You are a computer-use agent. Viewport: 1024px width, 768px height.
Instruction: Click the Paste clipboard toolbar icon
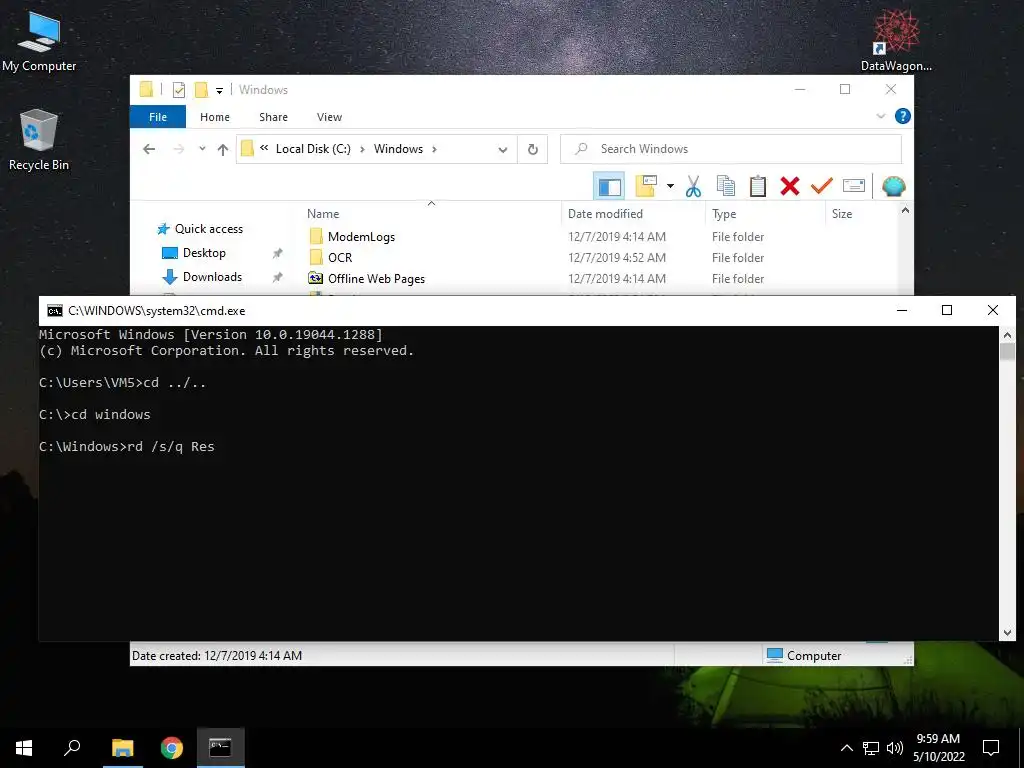758,187
